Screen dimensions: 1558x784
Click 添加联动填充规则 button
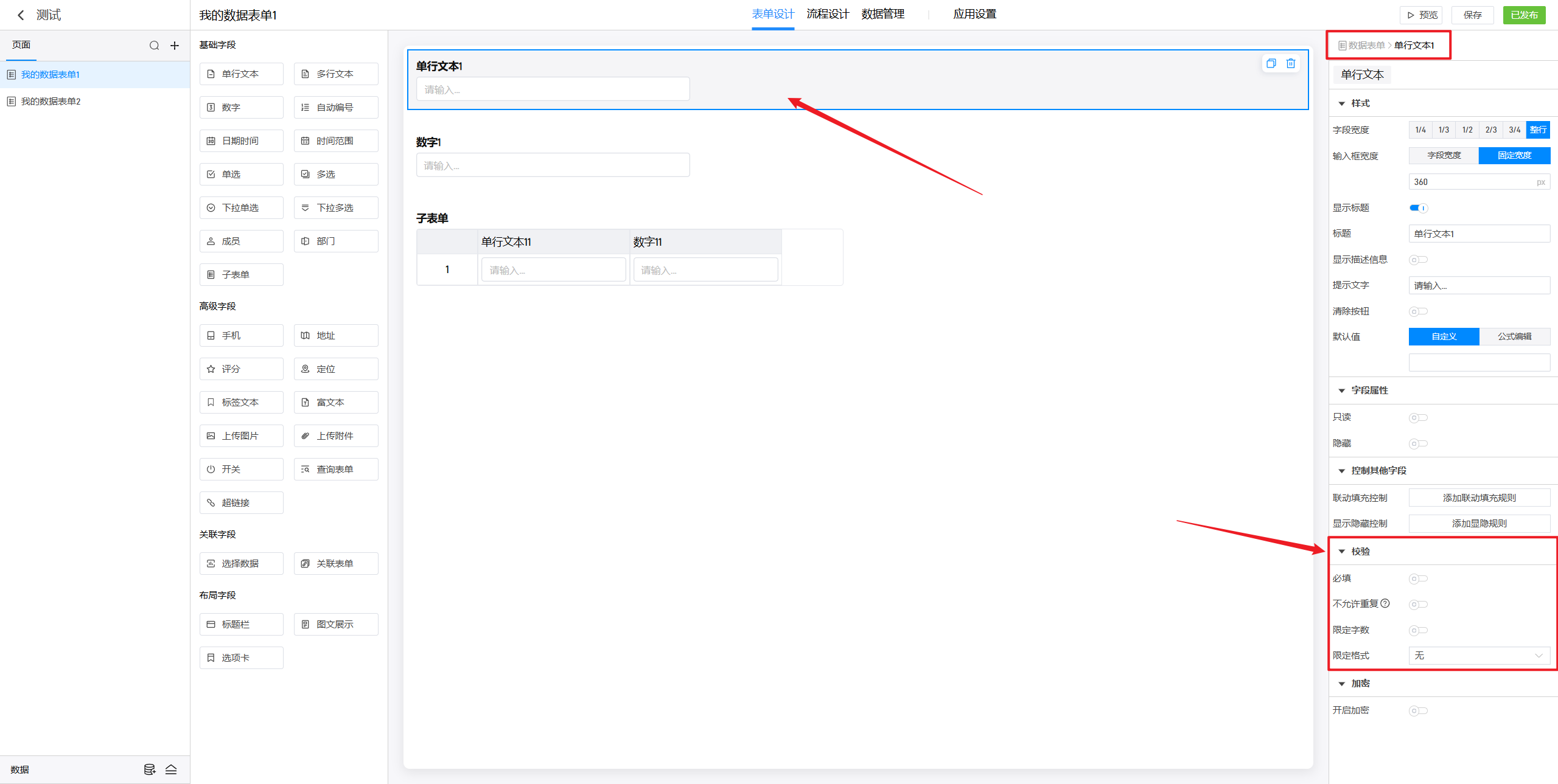(1479, 498)
